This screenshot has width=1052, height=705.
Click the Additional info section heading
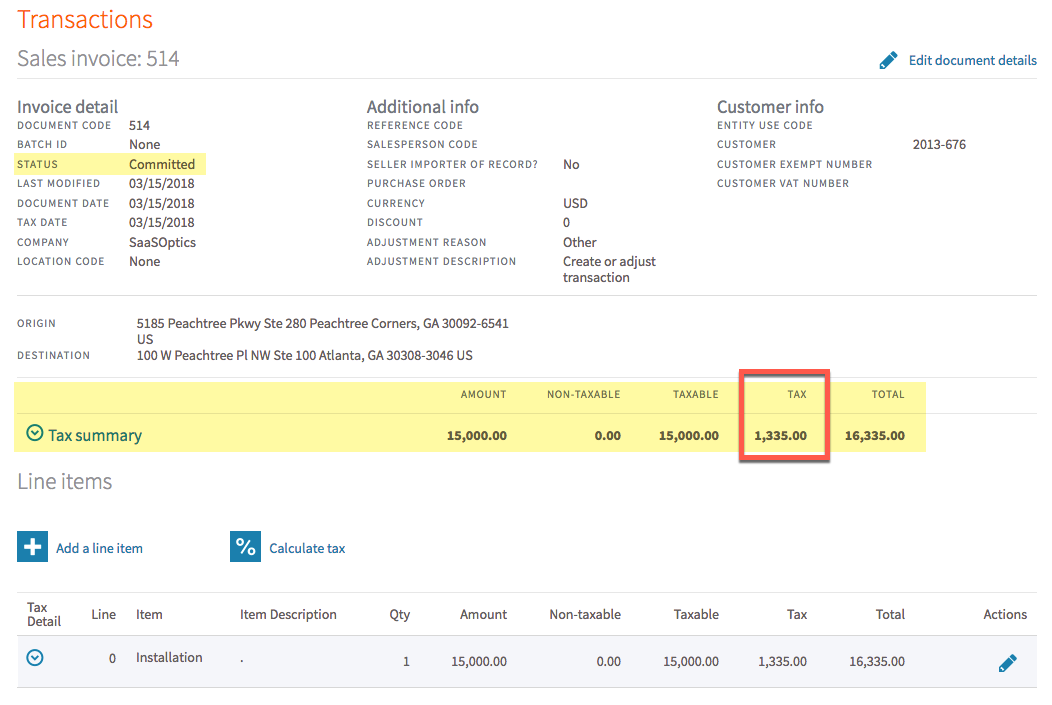423,107
